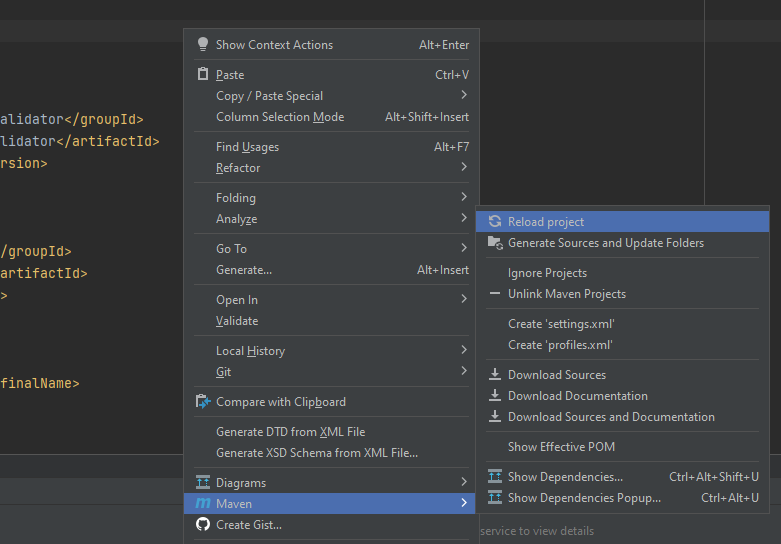The width and height of the screenshot is (781, 544).
Task: Open the Analyze menu entry
Action: [331, 219]
